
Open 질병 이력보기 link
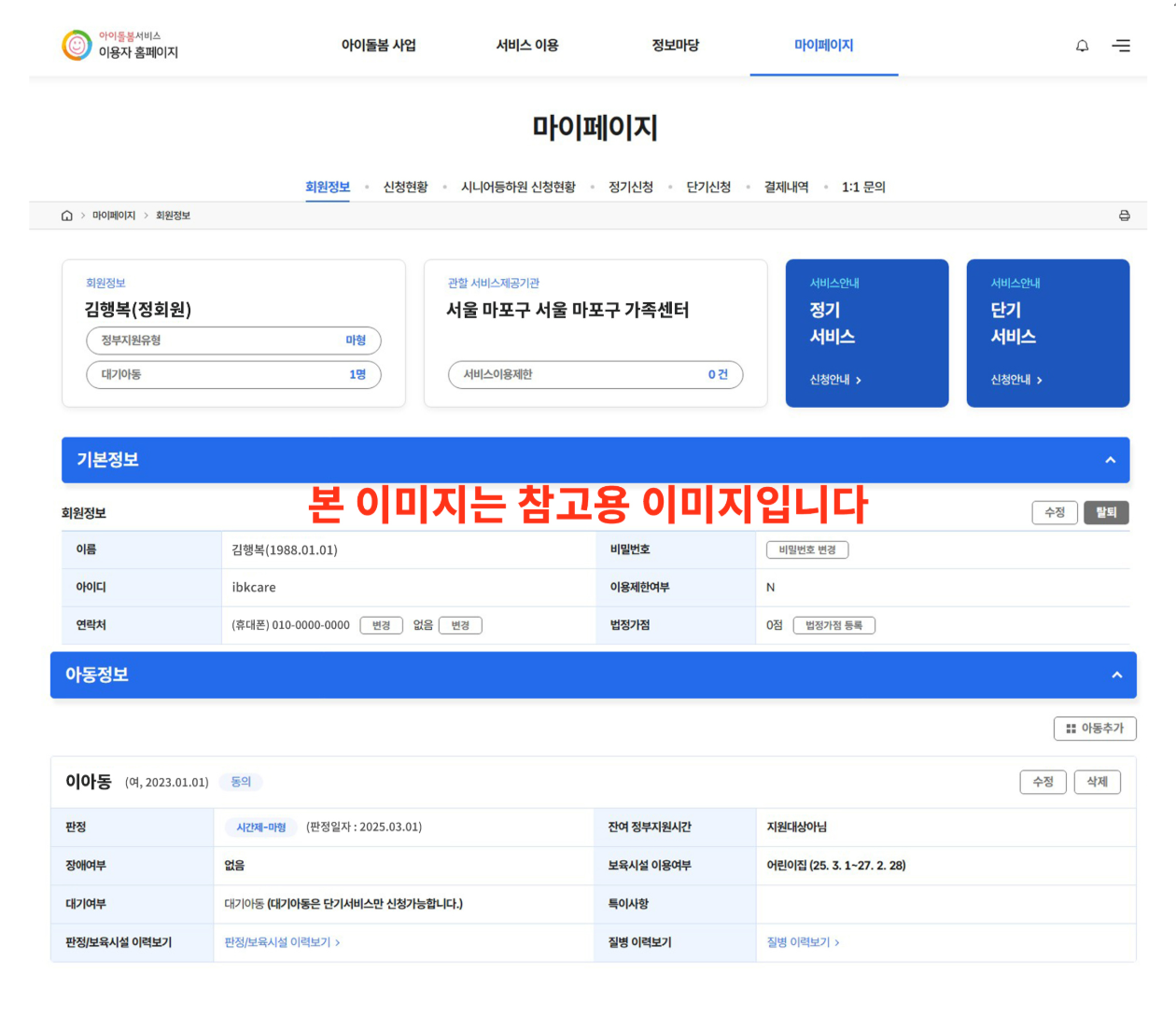pos(800,942)
